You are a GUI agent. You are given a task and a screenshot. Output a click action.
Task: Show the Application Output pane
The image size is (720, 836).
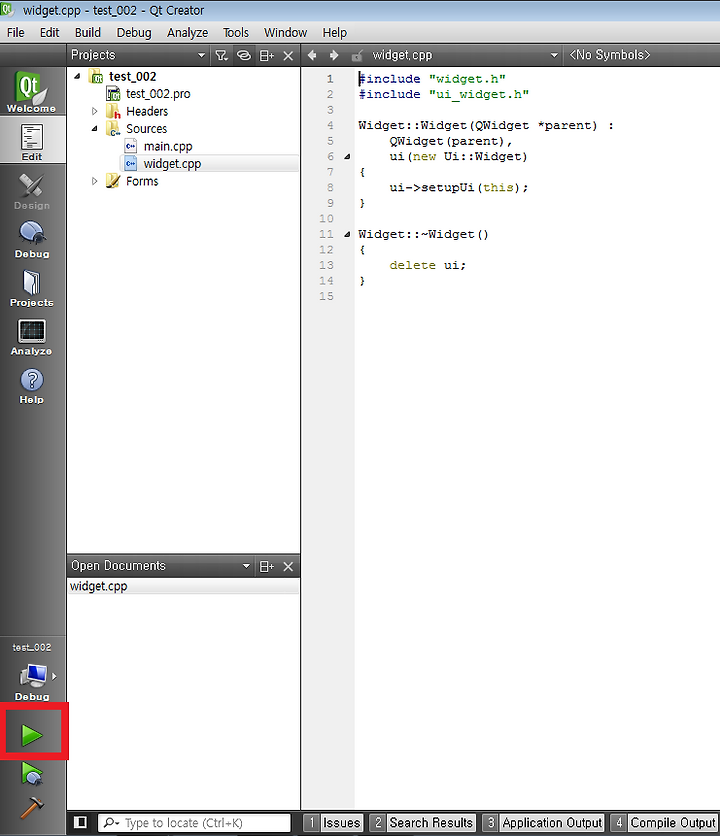point(543,823)
